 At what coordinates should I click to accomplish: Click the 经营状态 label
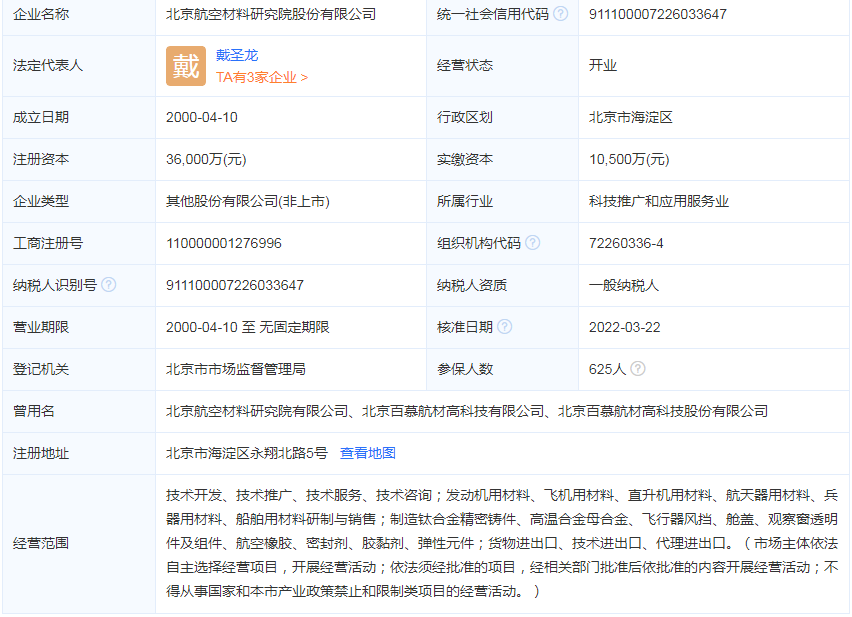click(x=465, y=66)
